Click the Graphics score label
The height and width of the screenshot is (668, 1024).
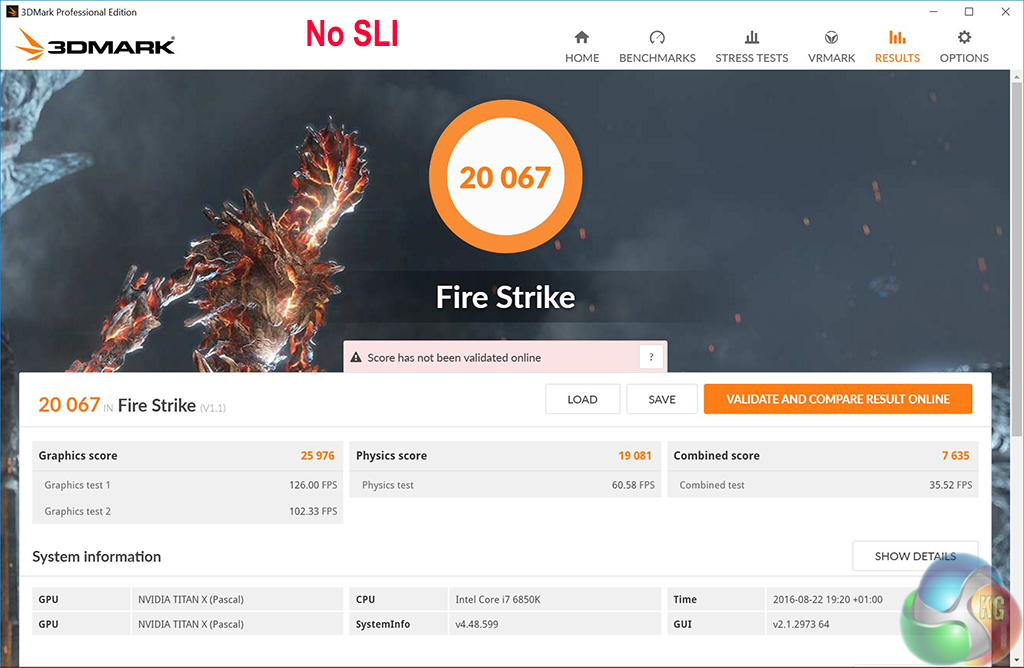pyautogui.click(x=78, y=456)
